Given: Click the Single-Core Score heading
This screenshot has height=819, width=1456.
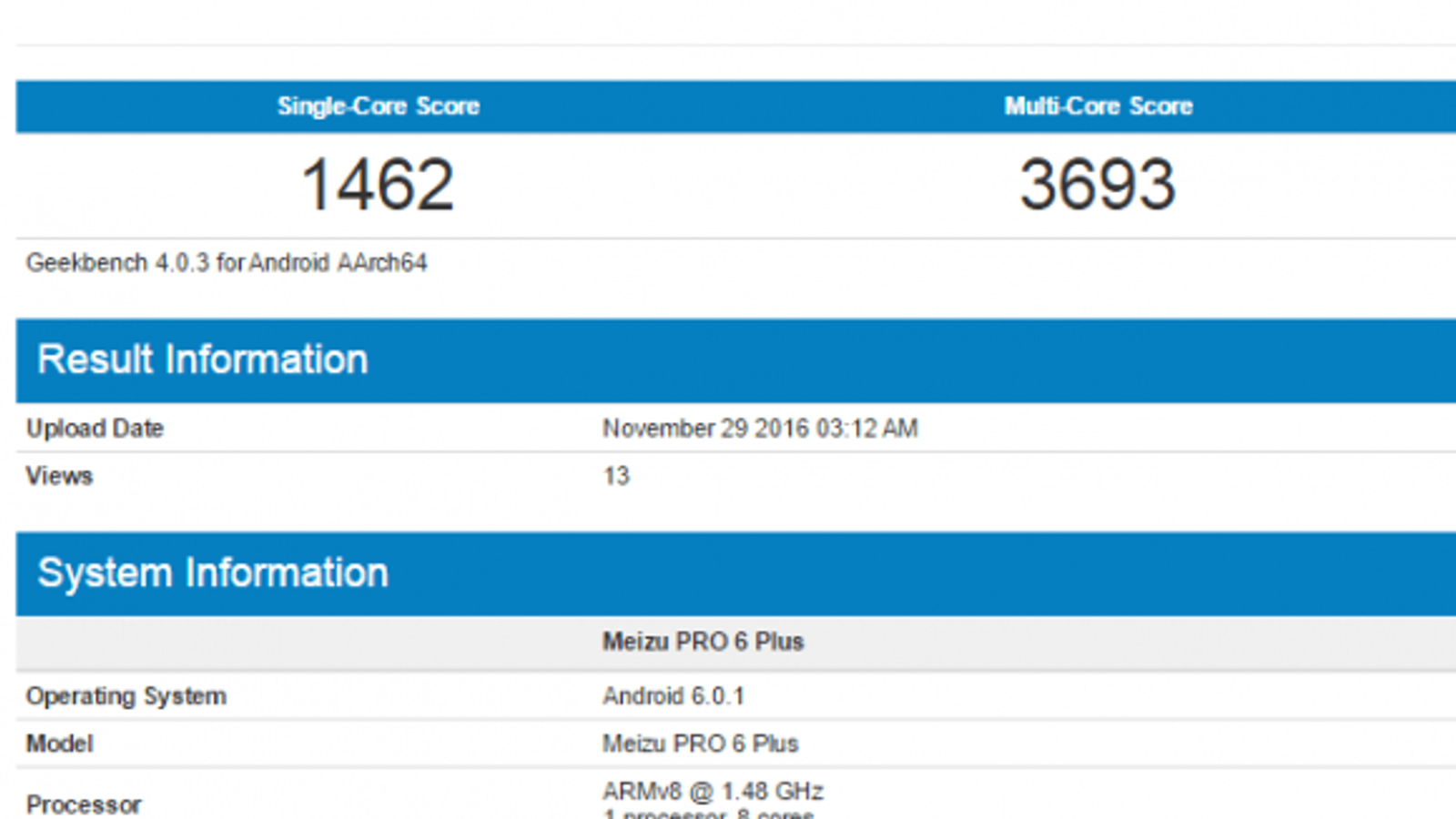Looking at the screenshot, I should pos(378,106).
